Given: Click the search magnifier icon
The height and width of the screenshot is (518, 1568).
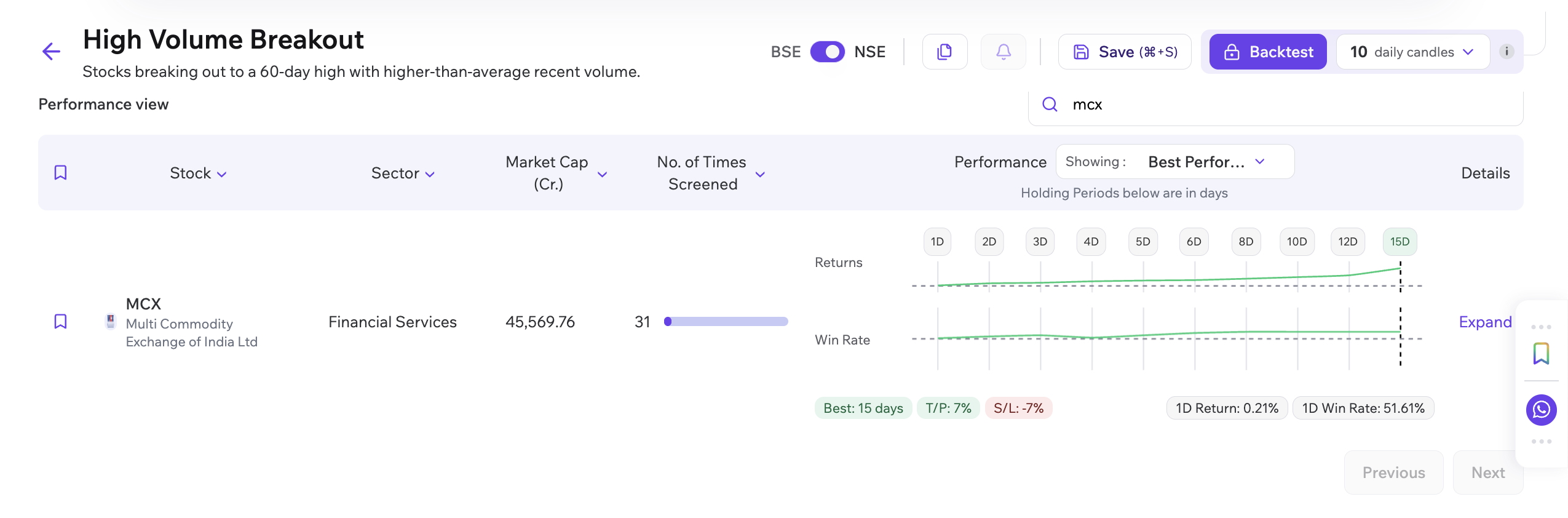Looking at the screenshot, I should pos(1050,105).
